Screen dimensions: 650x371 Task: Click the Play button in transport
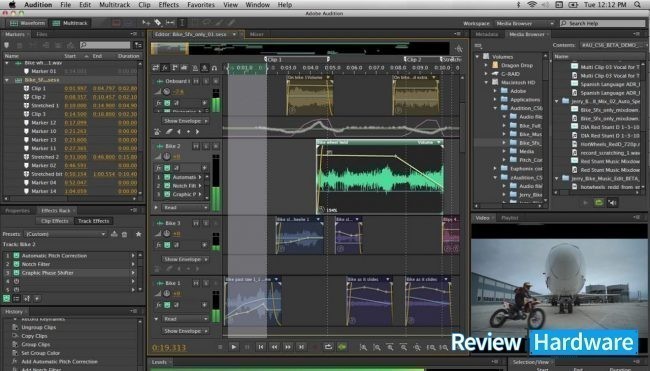234,347
